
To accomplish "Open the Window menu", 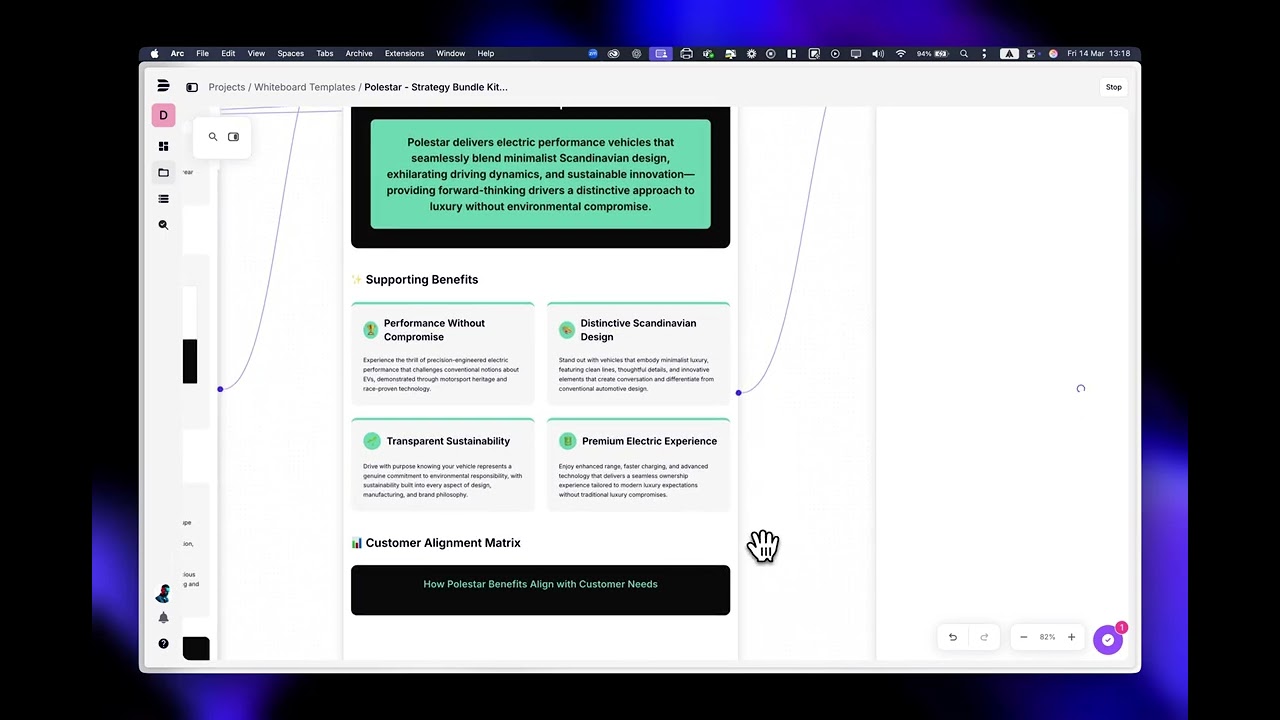I will (x=450, y=53).
